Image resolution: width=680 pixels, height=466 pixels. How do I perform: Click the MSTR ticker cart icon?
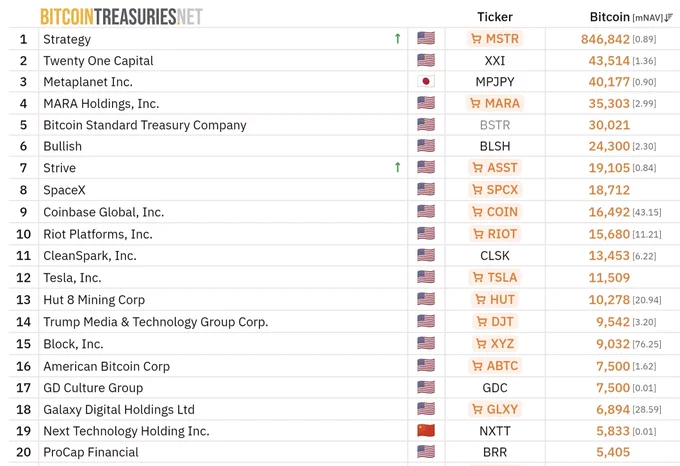pos(476,39)
